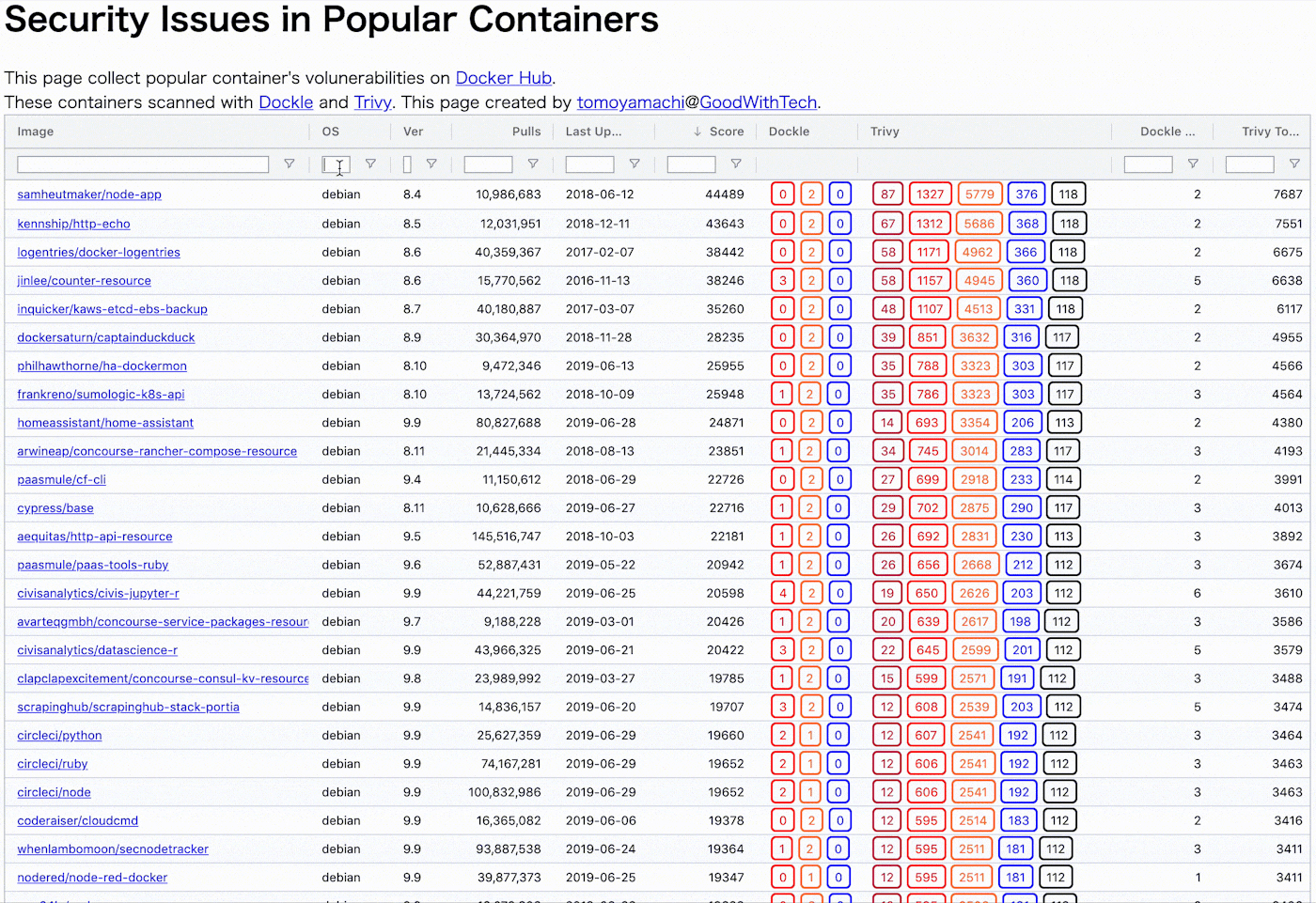This screenshot has height=903, width=1316.
Task: Click the red badge 702 in cypress/base row
Action: coord(928,507)
